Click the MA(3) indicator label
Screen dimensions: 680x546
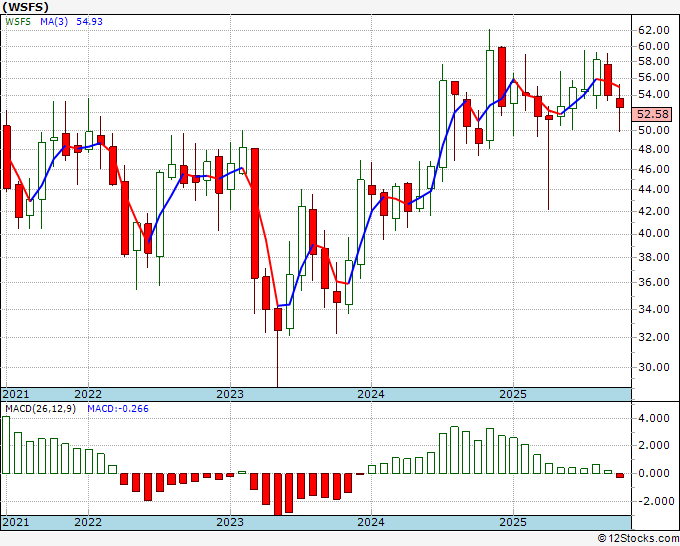click(54, 22)
